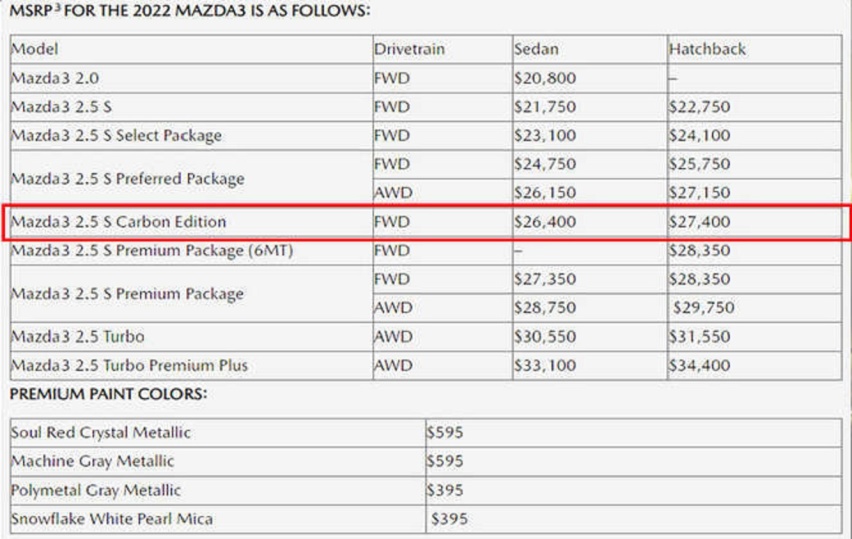Screen dimensions: 852x539
Task: Select the $27,400 Carbon Edition hatchback price
Action: pyautogui.click(x=699, y=222)
